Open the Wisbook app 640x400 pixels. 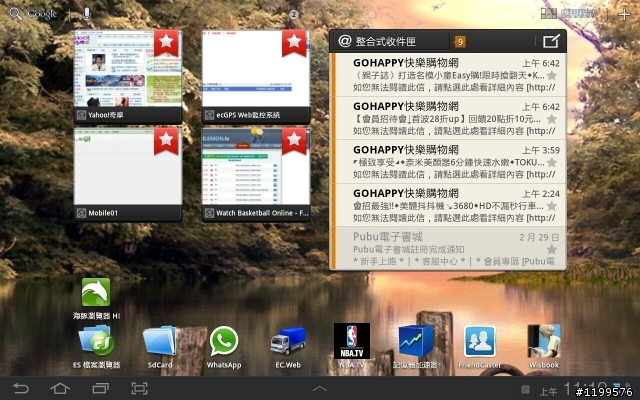[x=544, y=347]
